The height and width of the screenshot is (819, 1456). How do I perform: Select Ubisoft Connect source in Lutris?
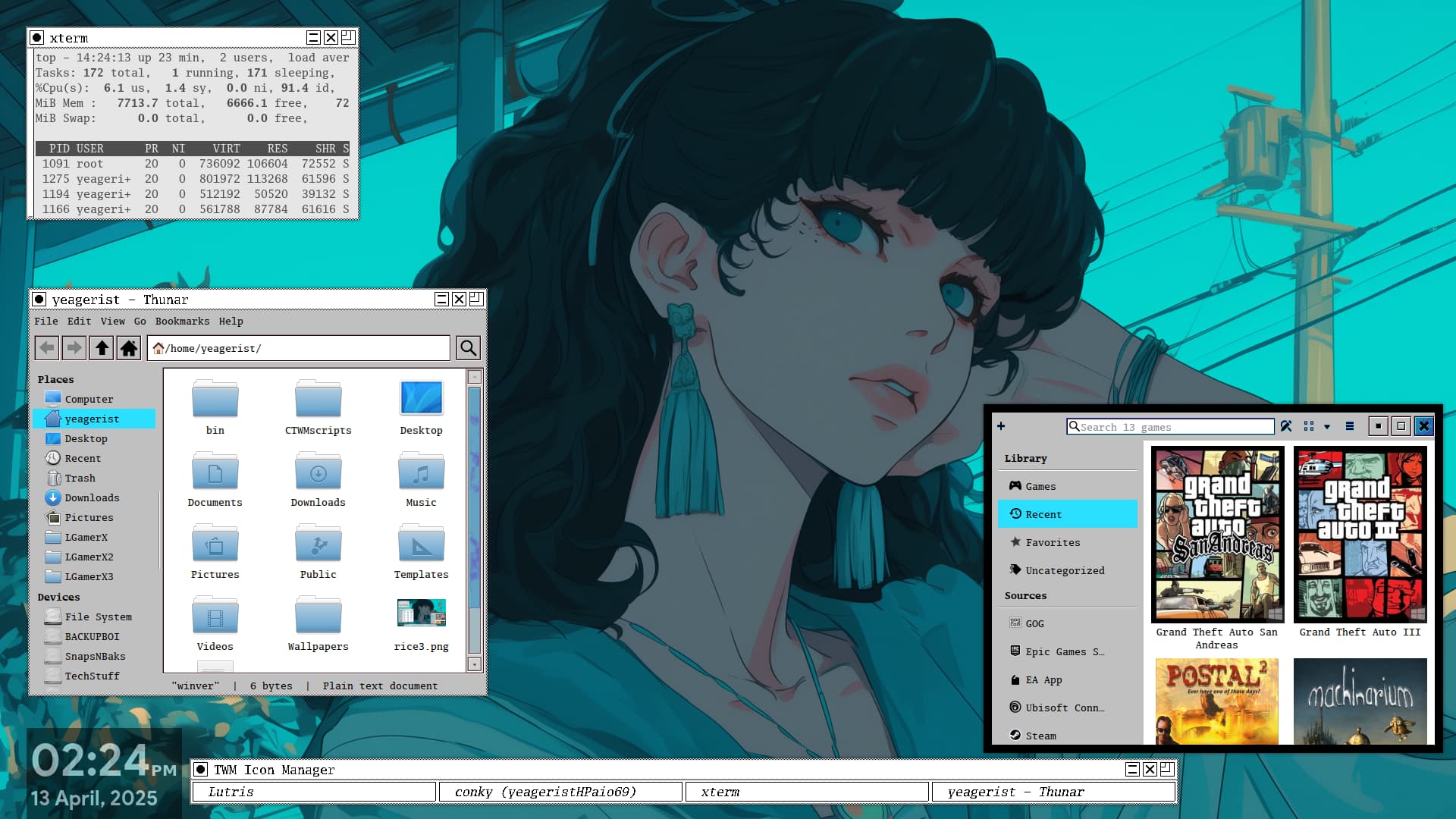[x=1068, y=708]
